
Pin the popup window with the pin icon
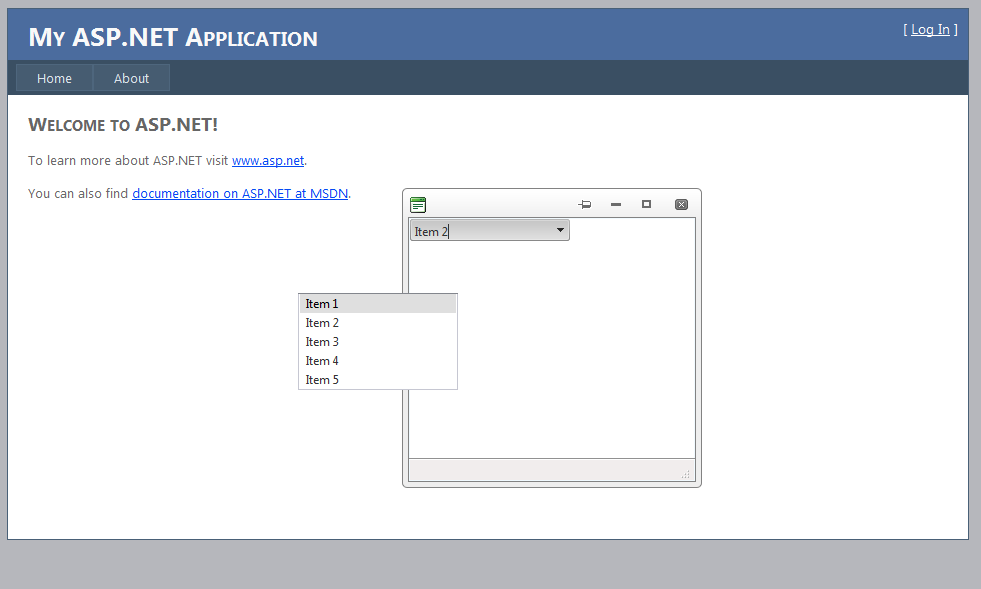coord(585,205)
